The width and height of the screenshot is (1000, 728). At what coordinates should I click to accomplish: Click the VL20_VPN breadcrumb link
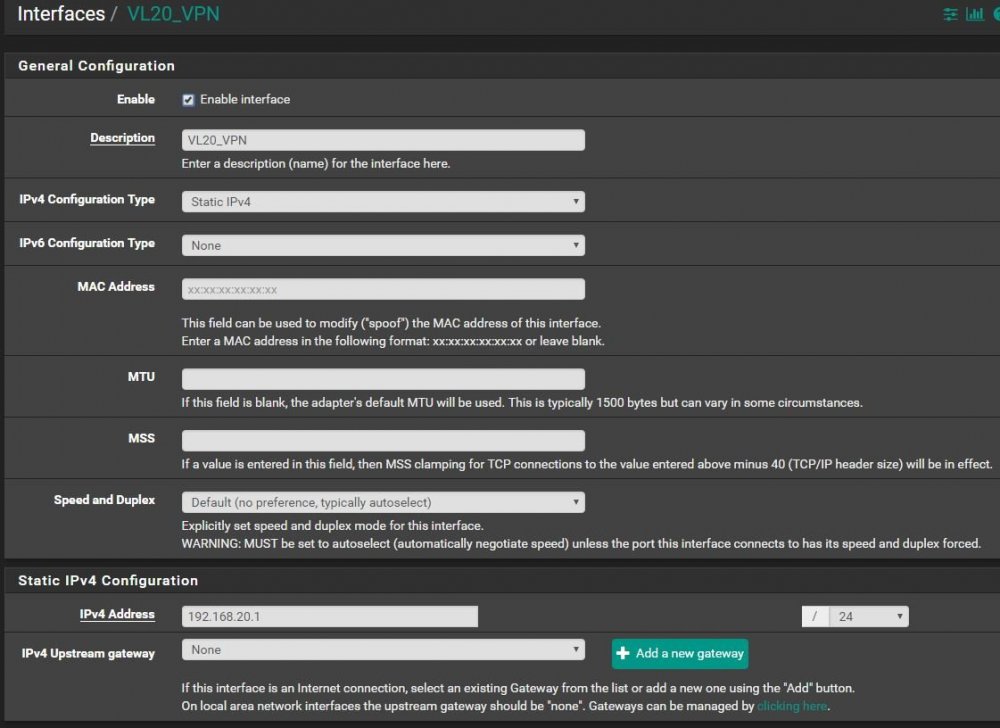[x=173, y=14]
